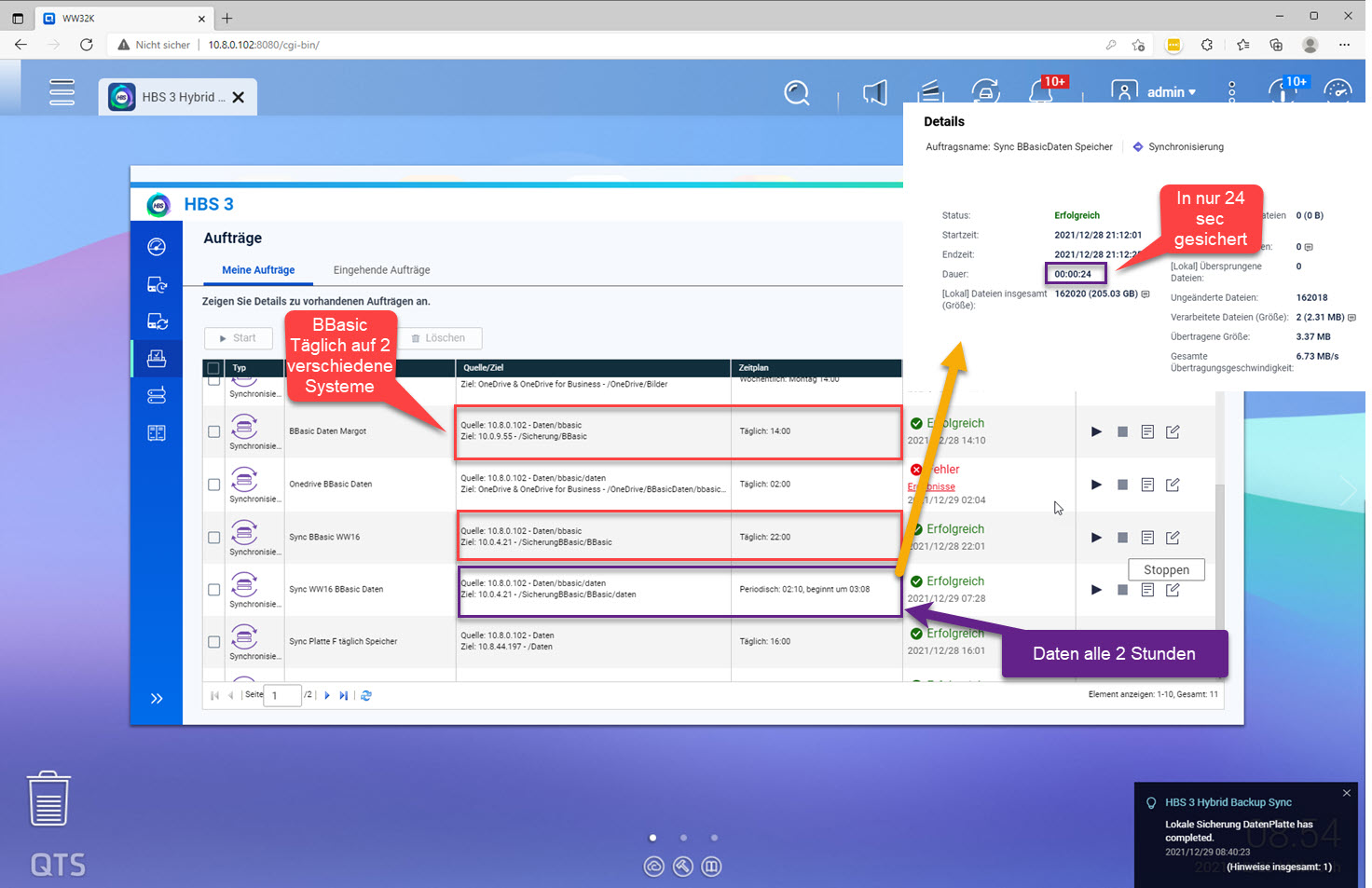
Task: Open the QTS announcements megaphone icon
Action: [874, 92]
